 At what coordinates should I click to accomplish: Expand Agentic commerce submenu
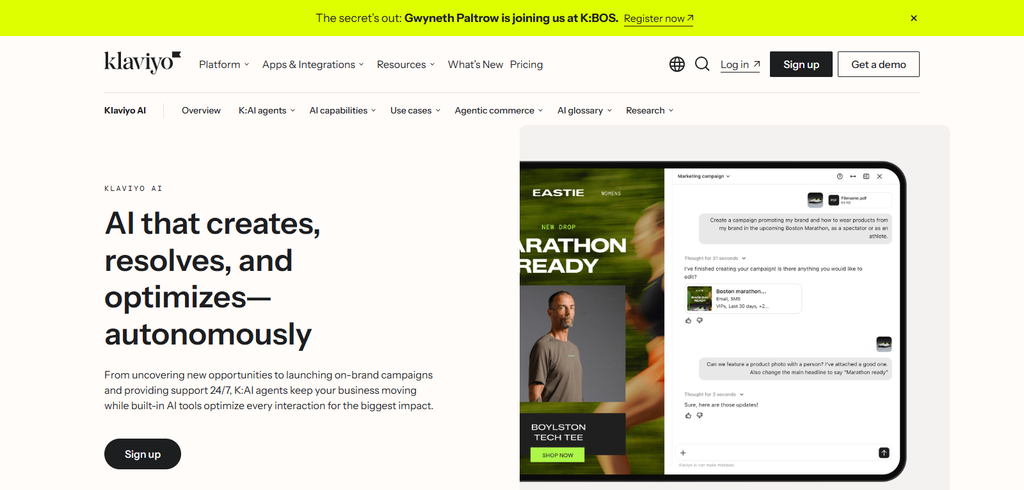pos(499,110)
